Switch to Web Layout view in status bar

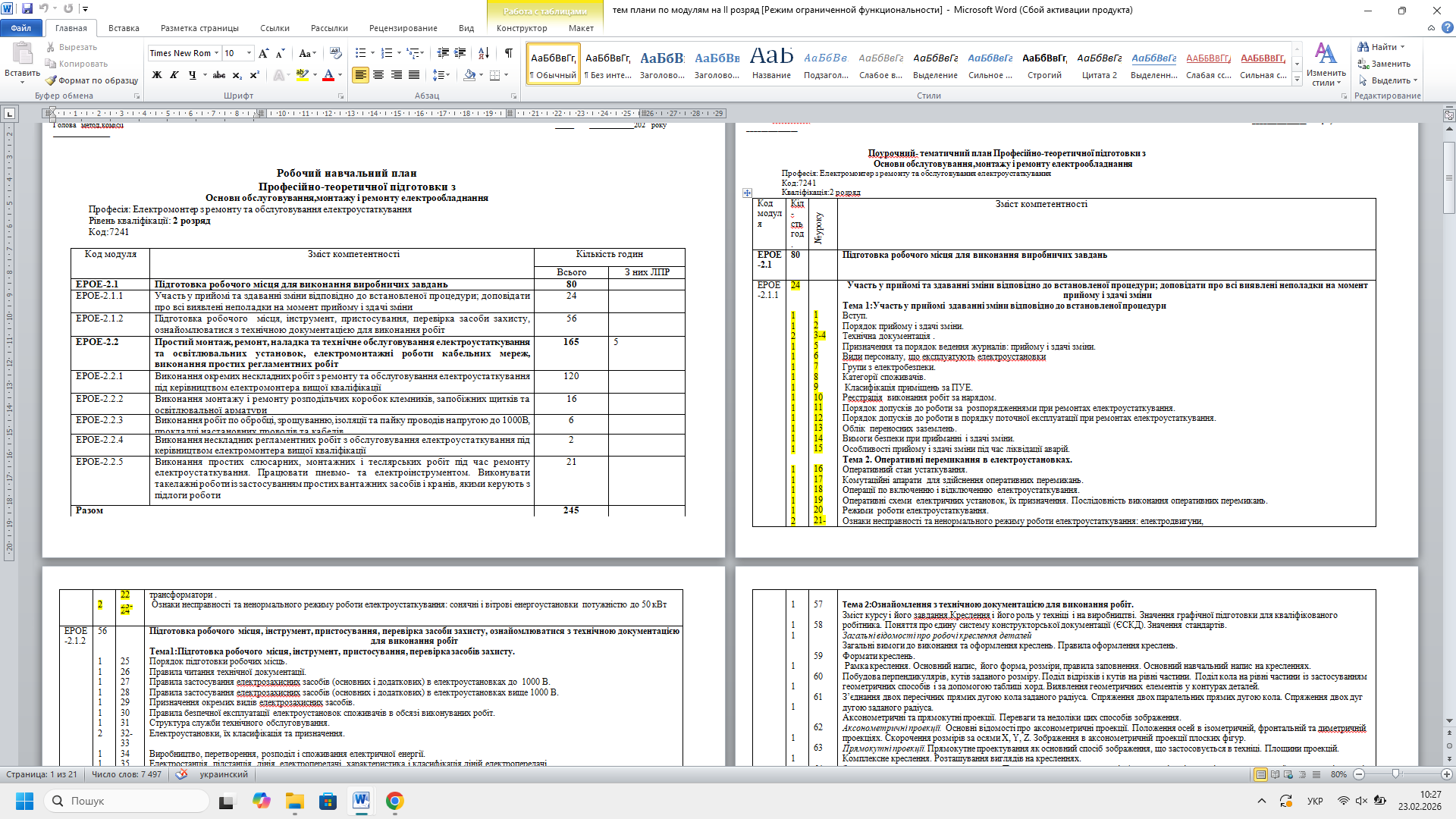pyautogui.click(x=1288, y=774)
